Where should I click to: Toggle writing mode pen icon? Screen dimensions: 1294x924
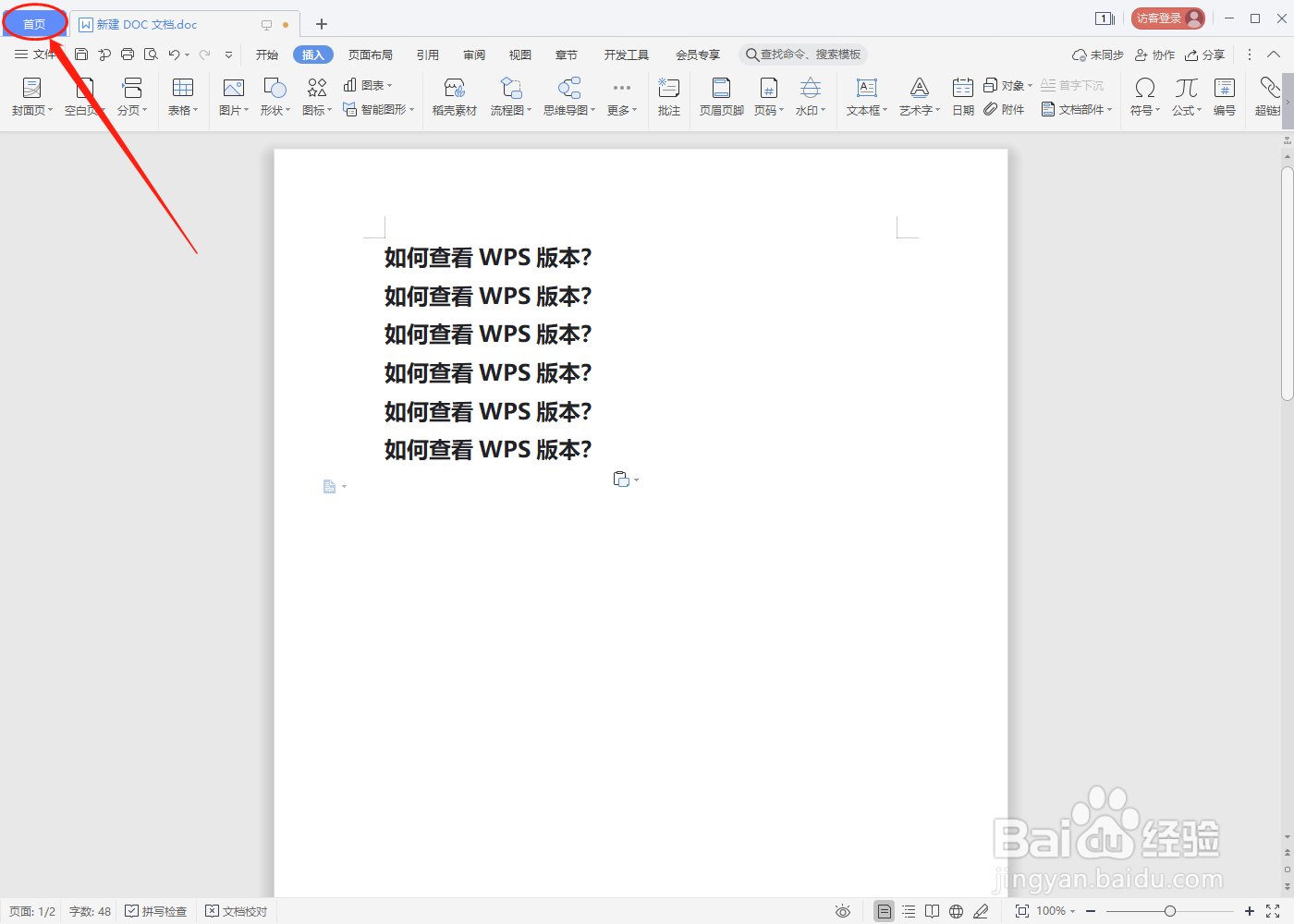[981, 911]
